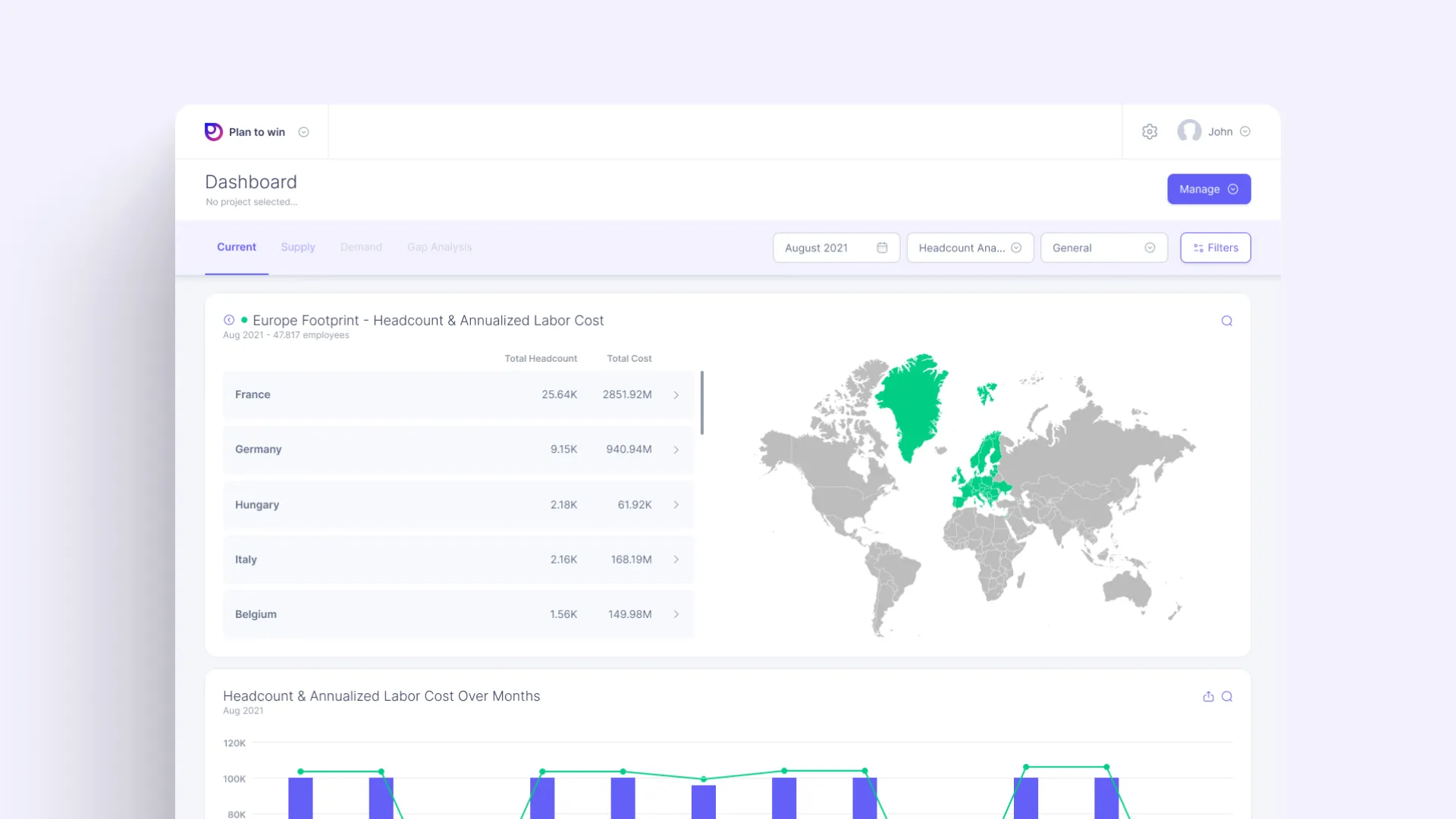The width and height of the screenshot is (1456, 819).
Task: Switch to the Gap Analysis tab
Action: [x=439, y=247]
